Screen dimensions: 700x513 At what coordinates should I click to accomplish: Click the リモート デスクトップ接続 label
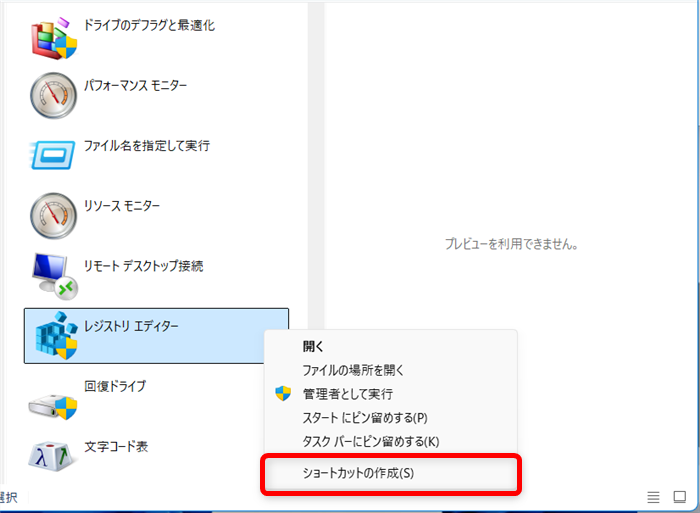(x=144, y=266)
